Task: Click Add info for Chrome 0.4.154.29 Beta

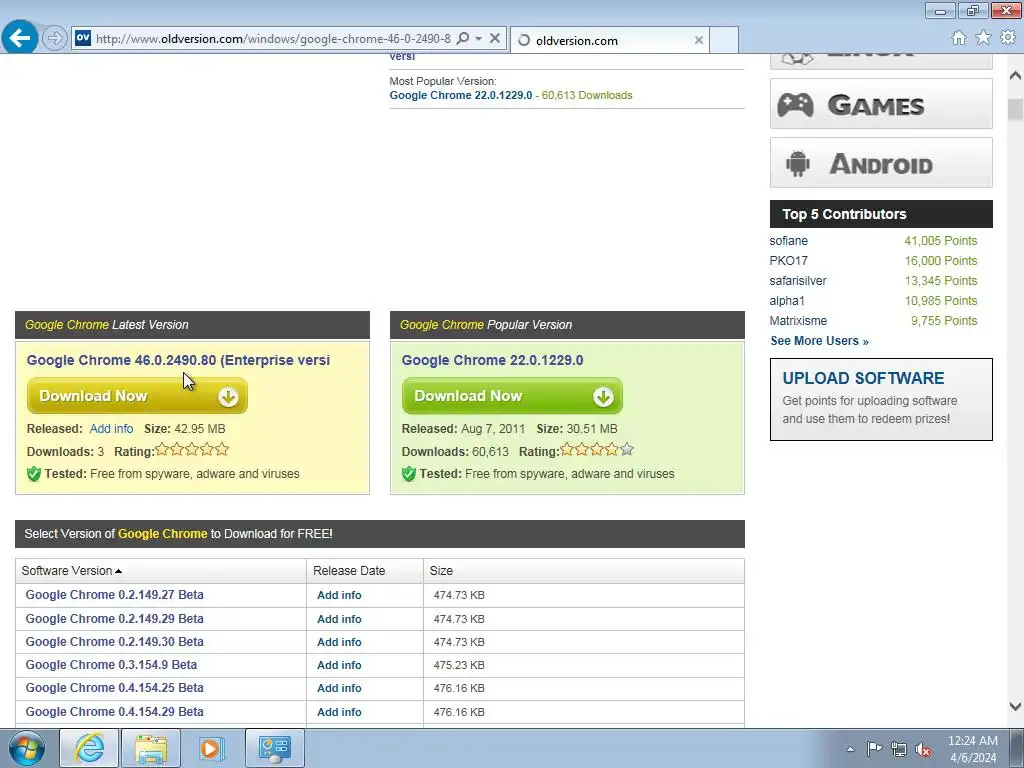Action: tap(339, 712)
